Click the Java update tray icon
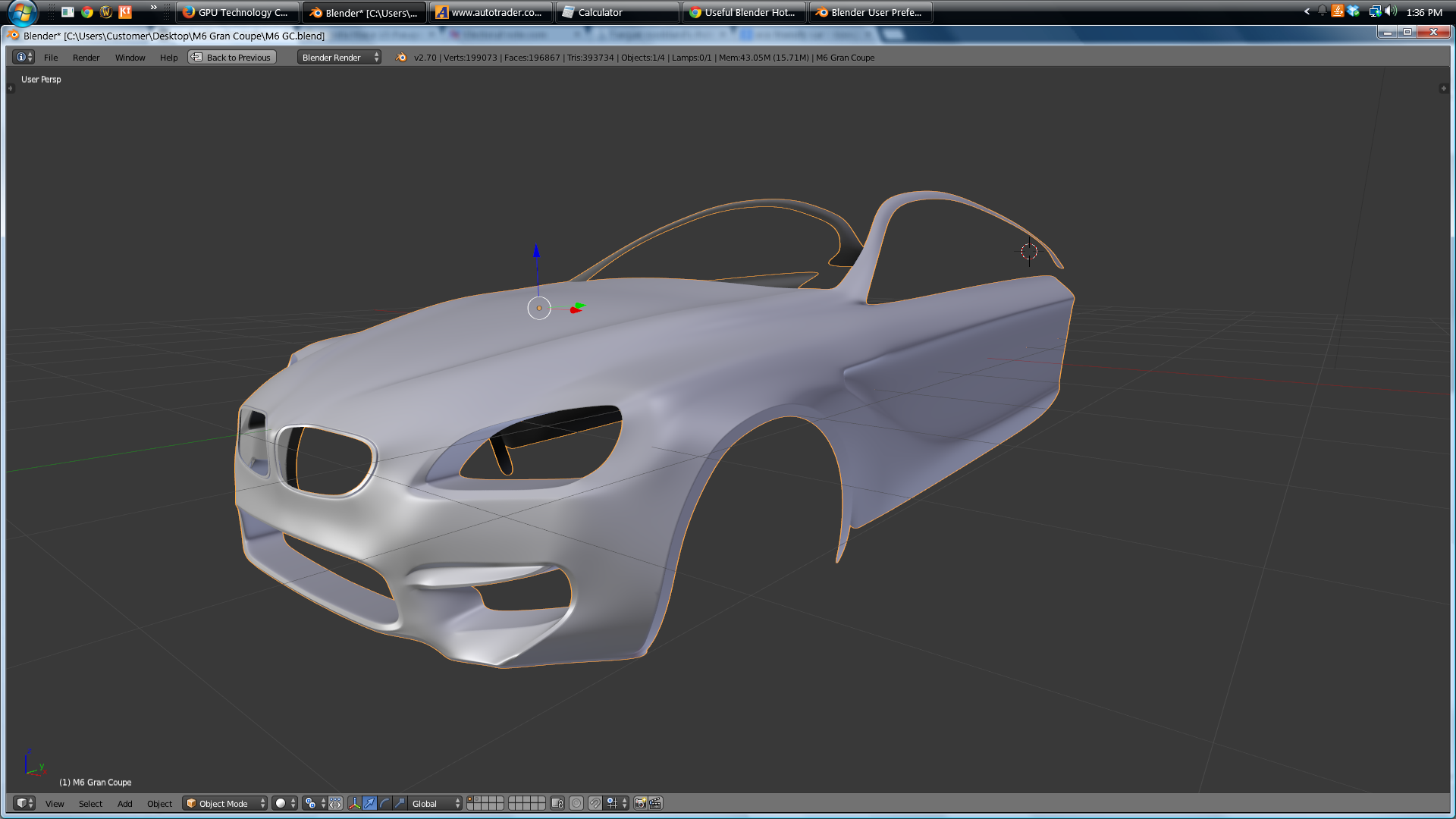Screen dimensions: 1456x819 (1338, 11)
